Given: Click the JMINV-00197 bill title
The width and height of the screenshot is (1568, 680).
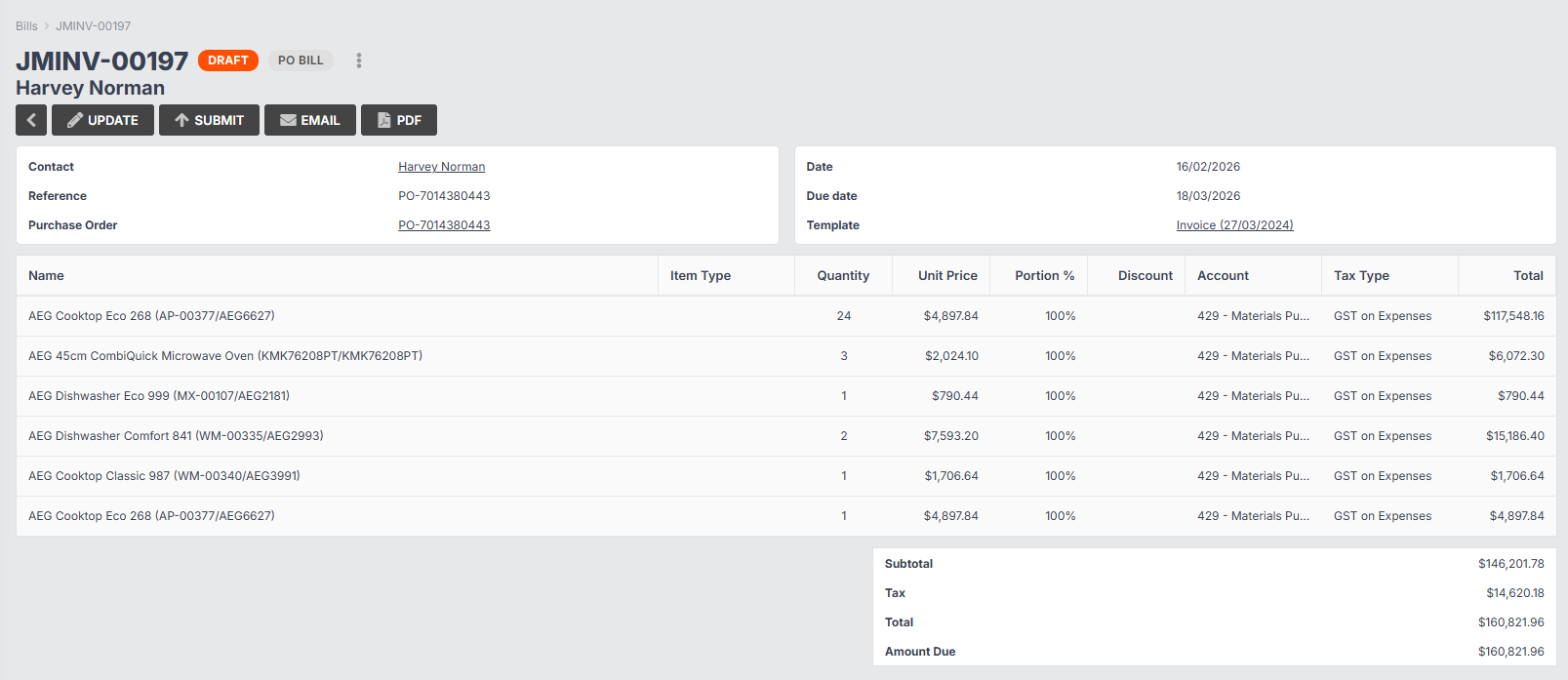Looking at the screenshot, I should (101, 60).
